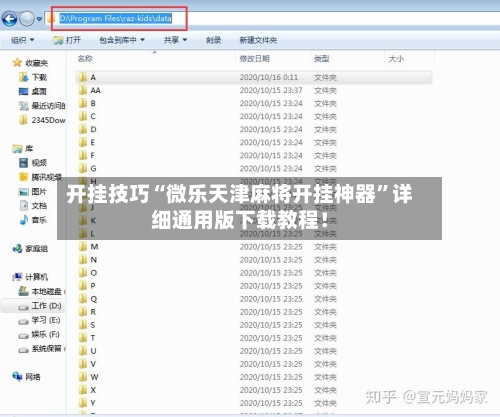The height and width of the screenshot is (417, 500).
Task: Open 本地磁盘 drive in the sidebar
Action: point(42,291)
